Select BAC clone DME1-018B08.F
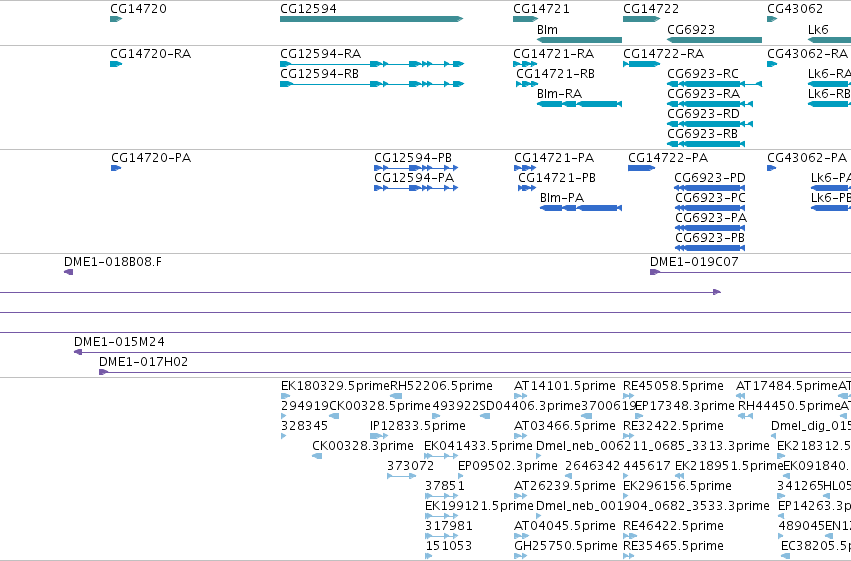 point(68,272)
